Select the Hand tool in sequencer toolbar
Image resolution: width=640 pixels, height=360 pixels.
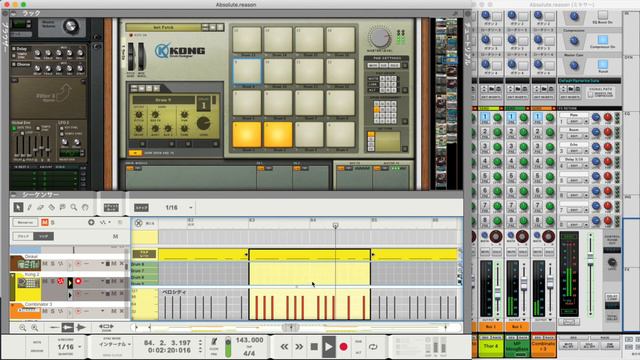pos(85,207)
